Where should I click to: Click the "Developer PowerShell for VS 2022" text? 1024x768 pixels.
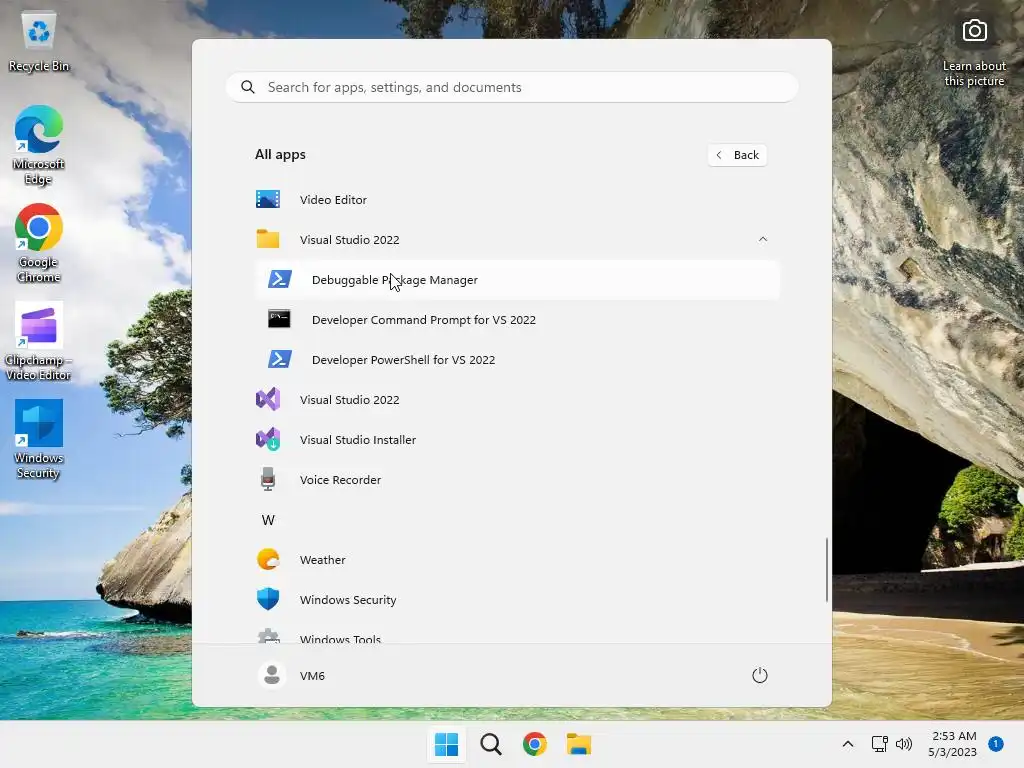point(404,360)
